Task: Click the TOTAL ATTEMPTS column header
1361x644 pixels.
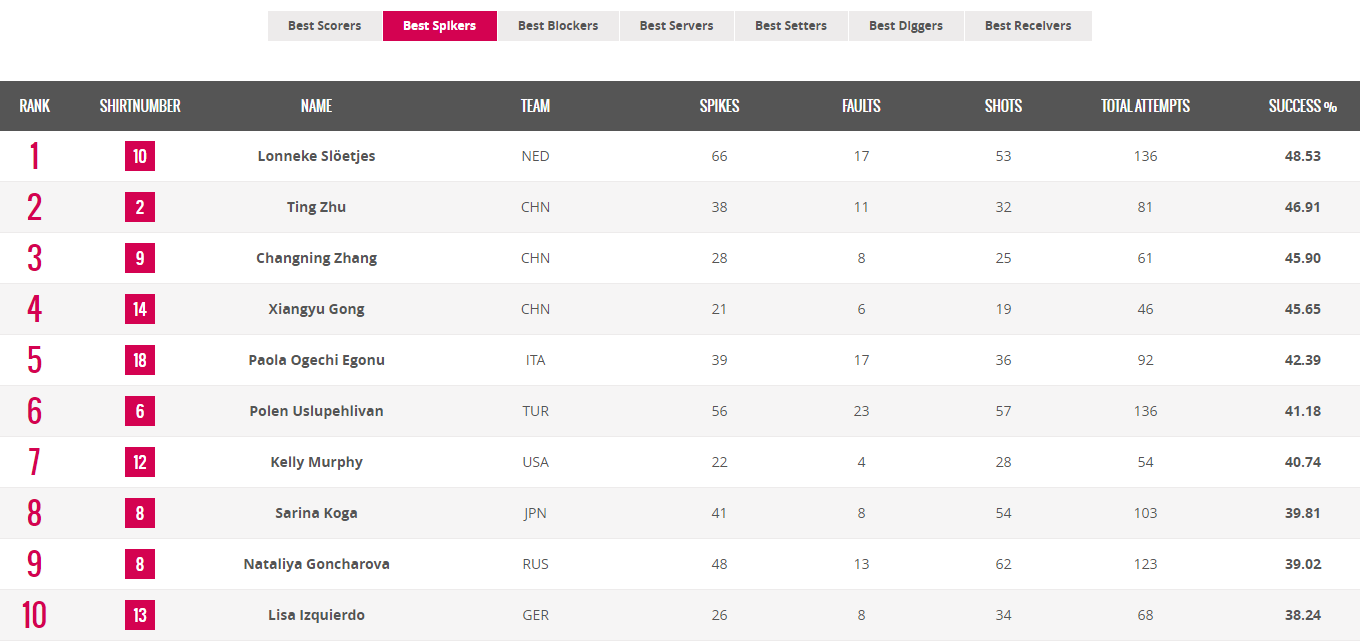Action: coord(1145,106)
